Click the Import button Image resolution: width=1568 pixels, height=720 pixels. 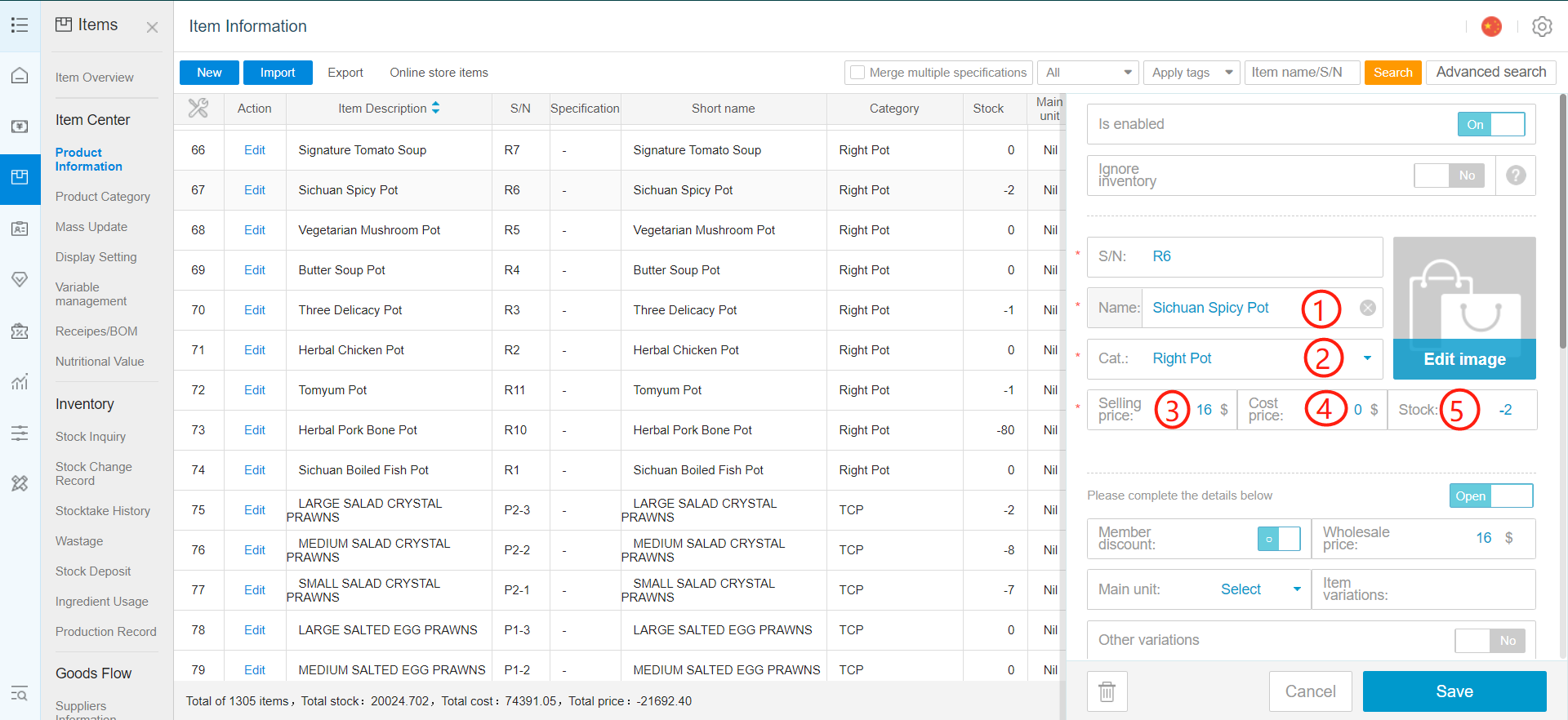278,73
